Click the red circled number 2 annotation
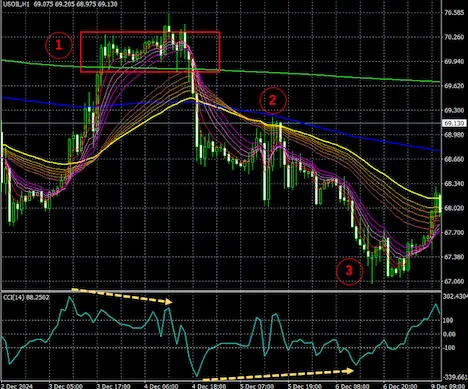Image resolution: width=468 pixels, height=389 pixels. [x=273, y=100]
